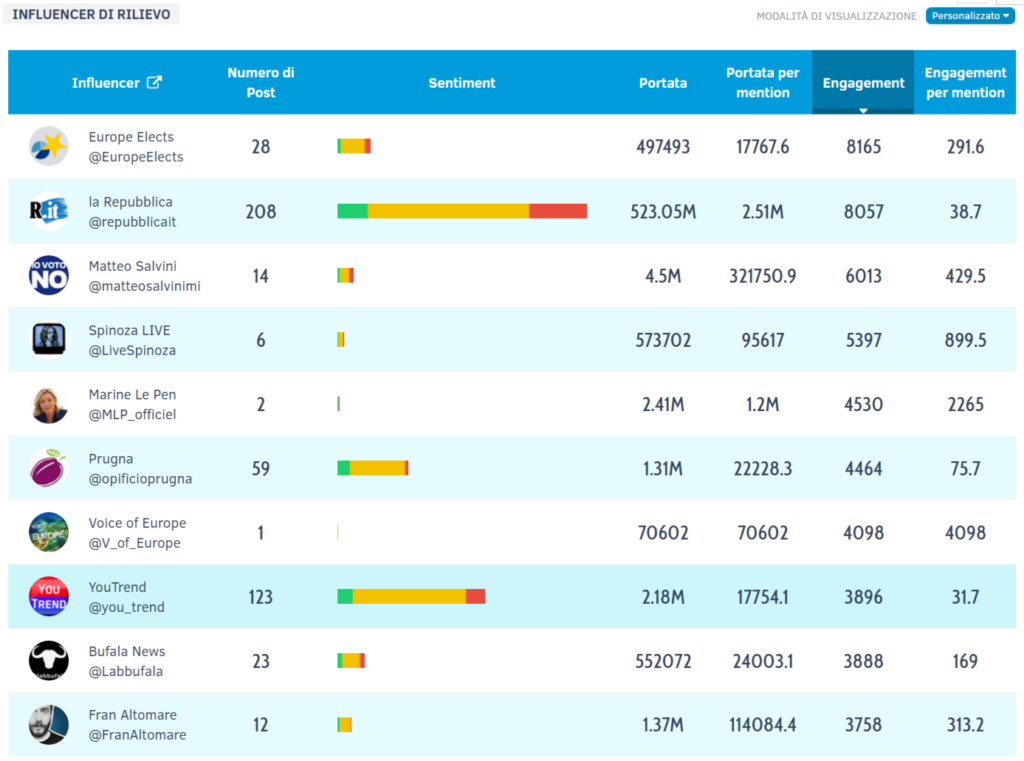This screenshot has width=1024, height=761.
Task: Select Portata per mention value 95617
Action: (x=763, y=340)
